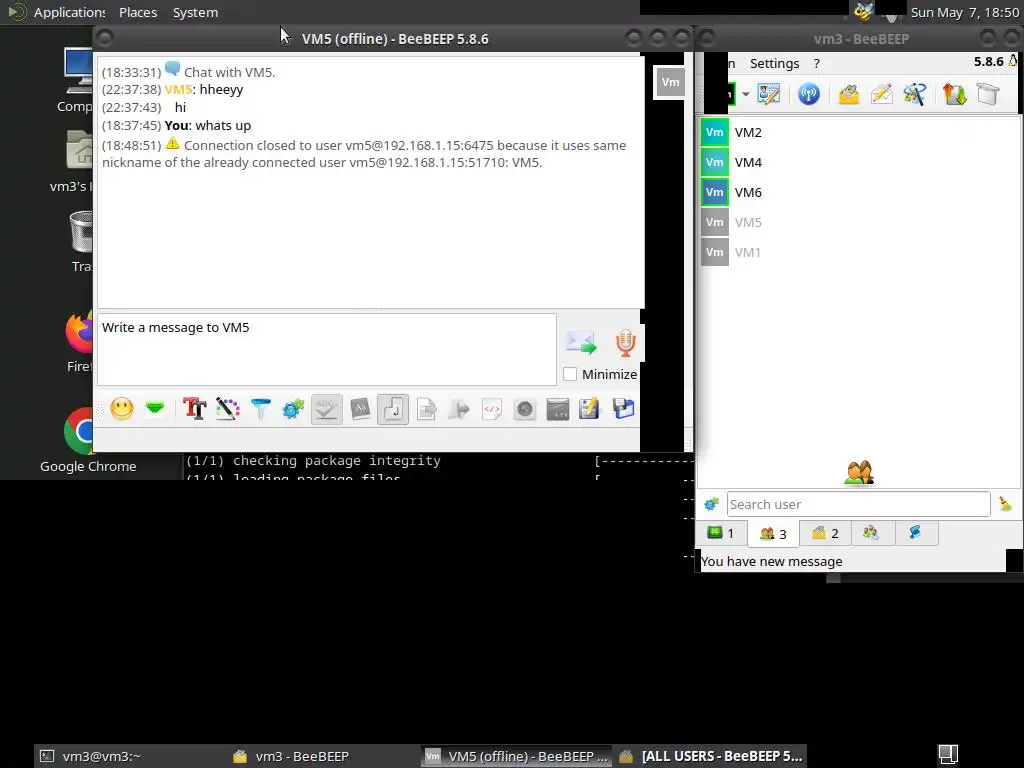Select user VM6 in the user list

[859, 193]
